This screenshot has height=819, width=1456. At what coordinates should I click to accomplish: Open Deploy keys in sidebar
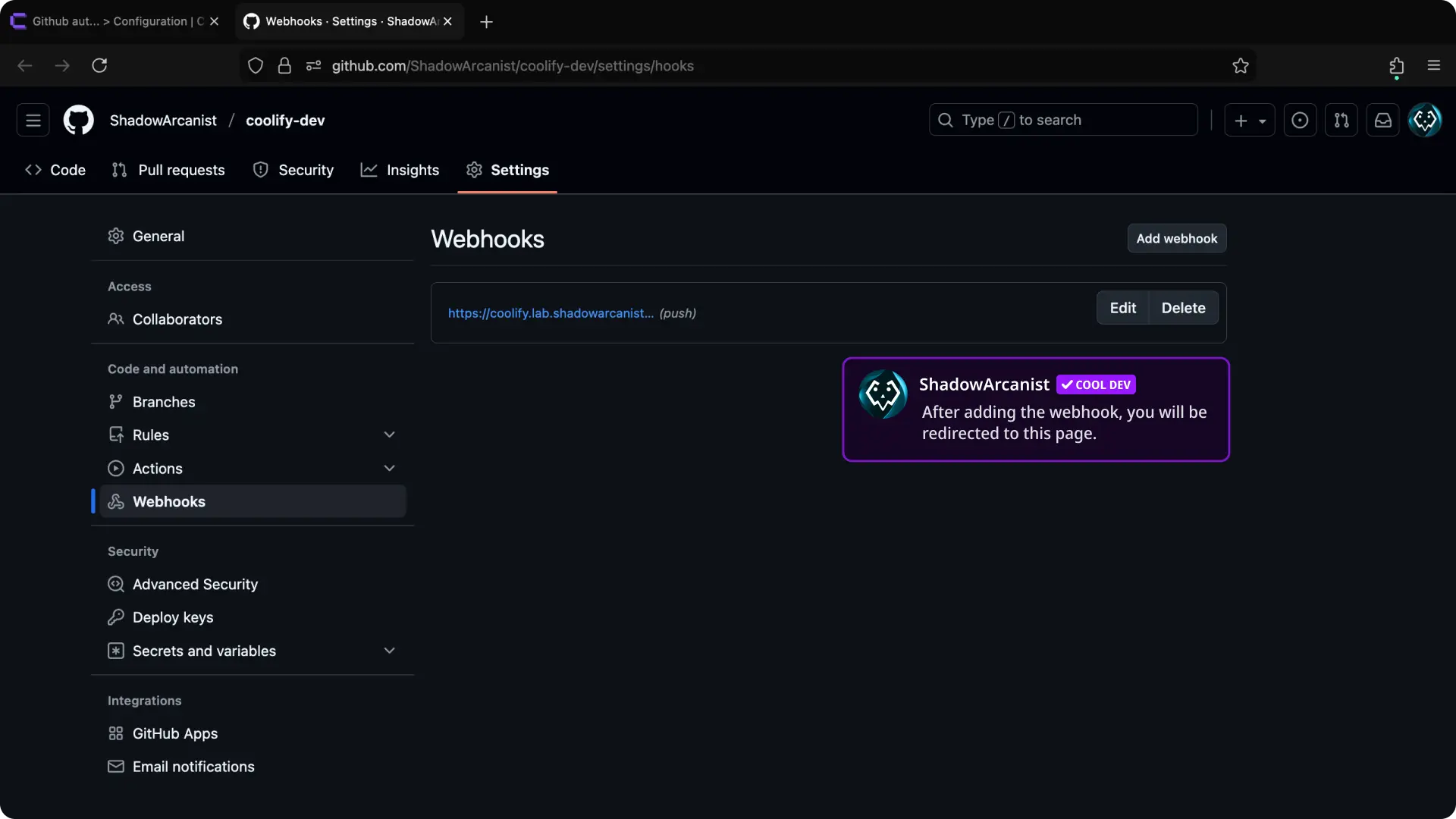[x=173, y=617]
